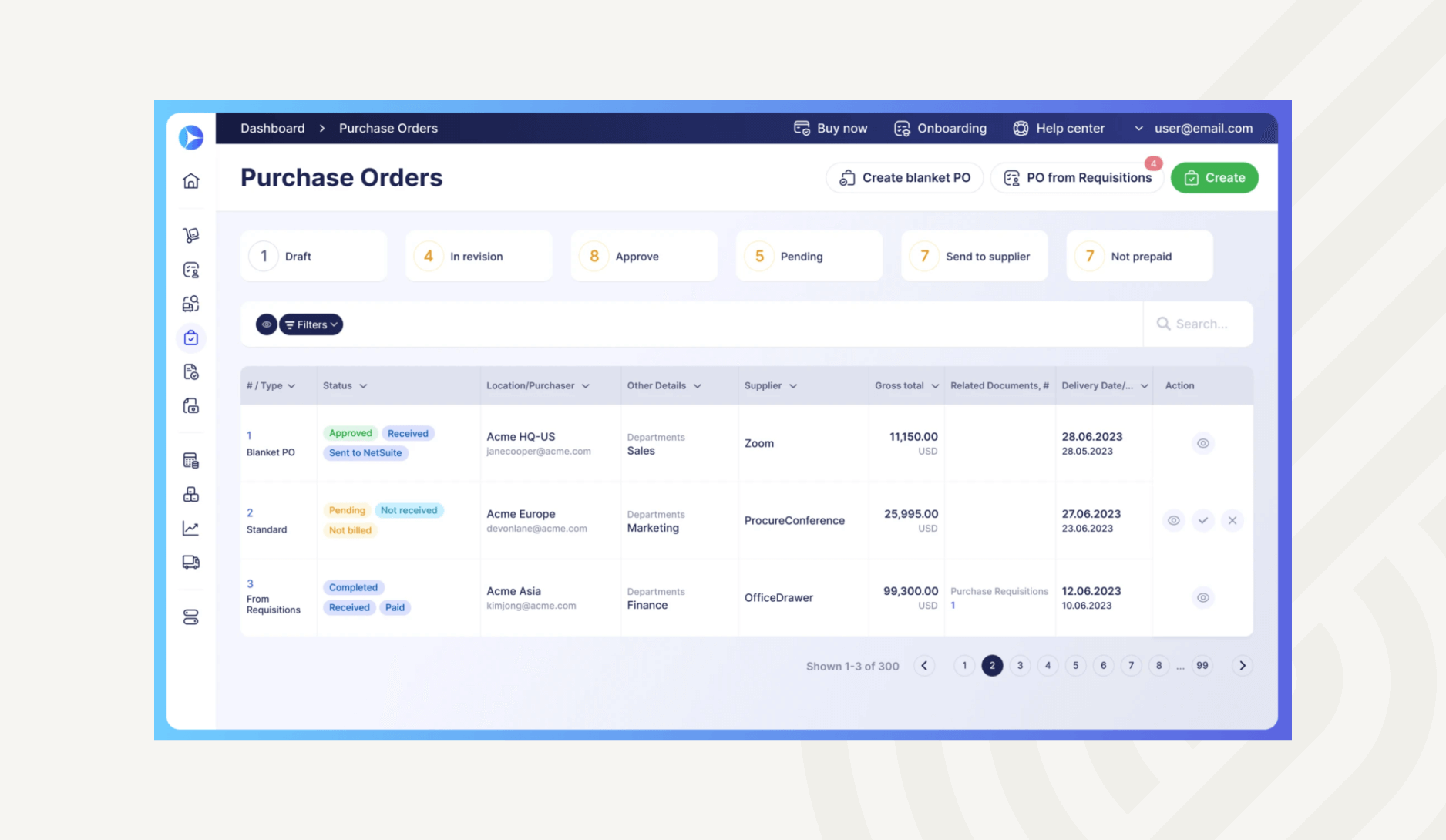The image size is (1446, 840).
Task: Open Location/Purchaser column dropdown
Action: [x=586, y=386]
